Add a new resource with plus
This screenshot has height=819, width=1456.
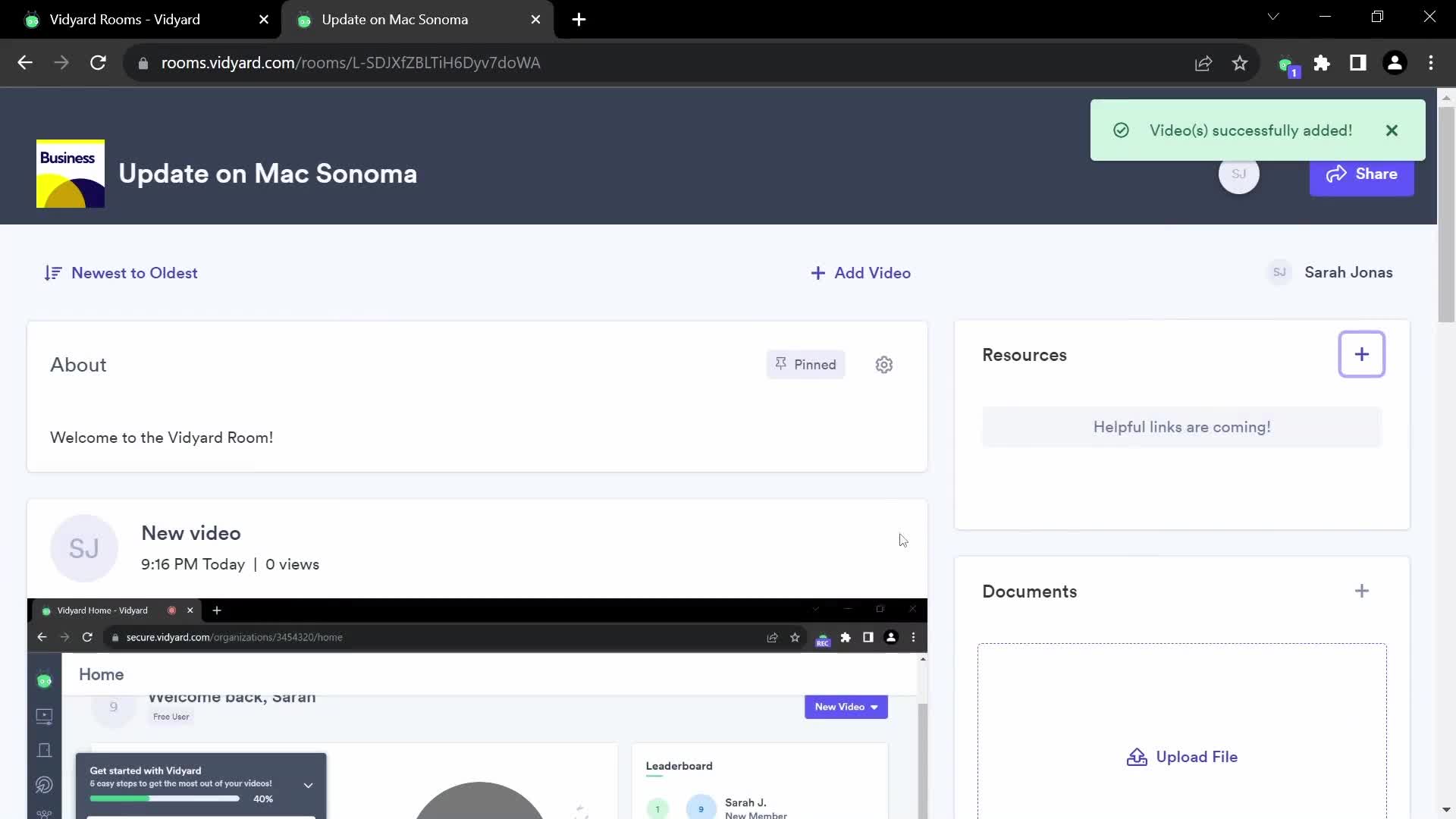click(1361, 354)
